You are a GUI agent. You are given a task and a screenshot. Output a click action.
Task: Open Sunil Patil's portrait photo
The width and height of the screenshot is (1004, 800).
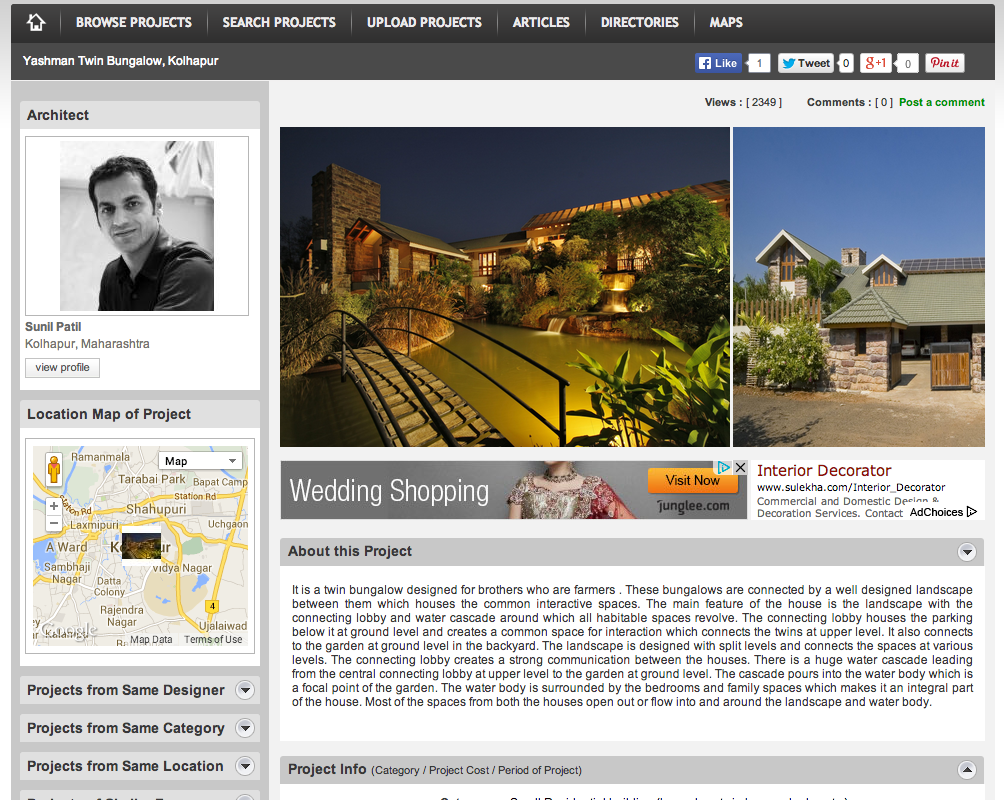click(137, 226)
